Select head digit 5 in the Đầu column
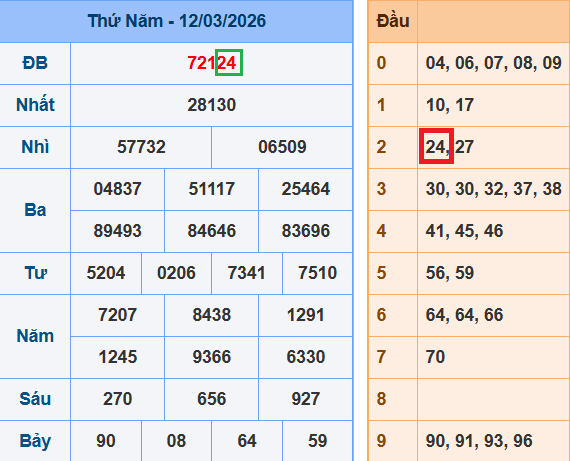The image size is (570, 461). (381, 273)
